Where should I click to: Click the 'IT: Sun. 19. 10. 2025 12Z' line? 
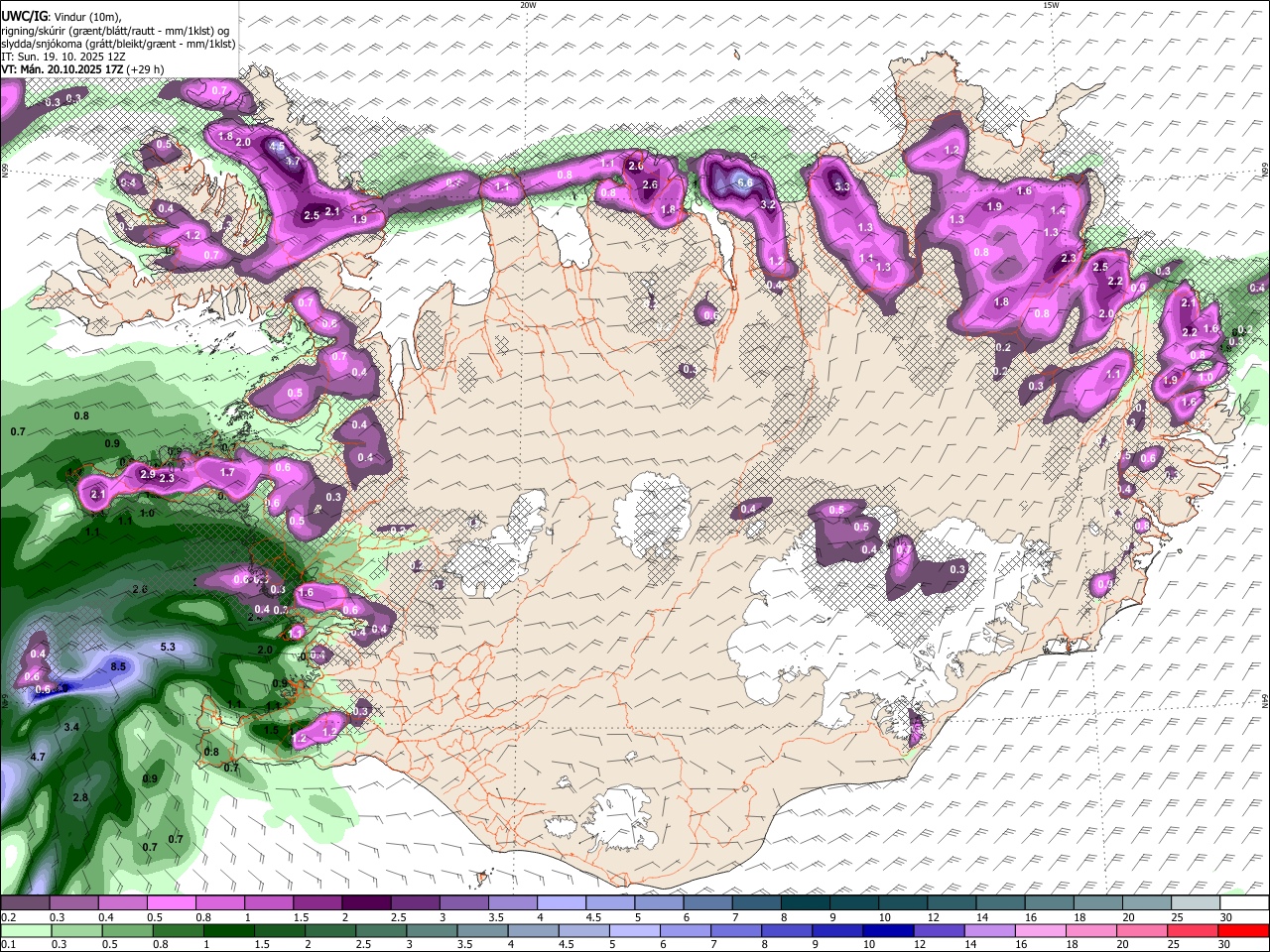[64, 57]
